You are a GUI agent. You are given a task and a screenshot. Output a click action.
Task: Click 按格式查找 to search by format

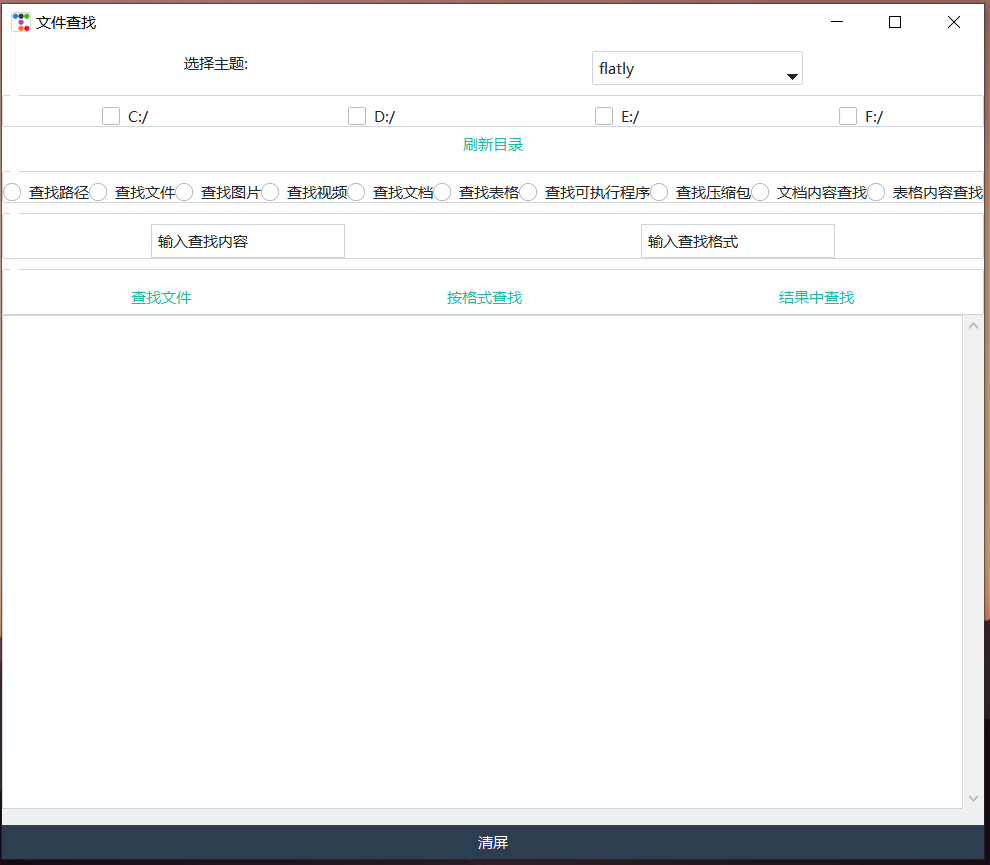[484, 297]
